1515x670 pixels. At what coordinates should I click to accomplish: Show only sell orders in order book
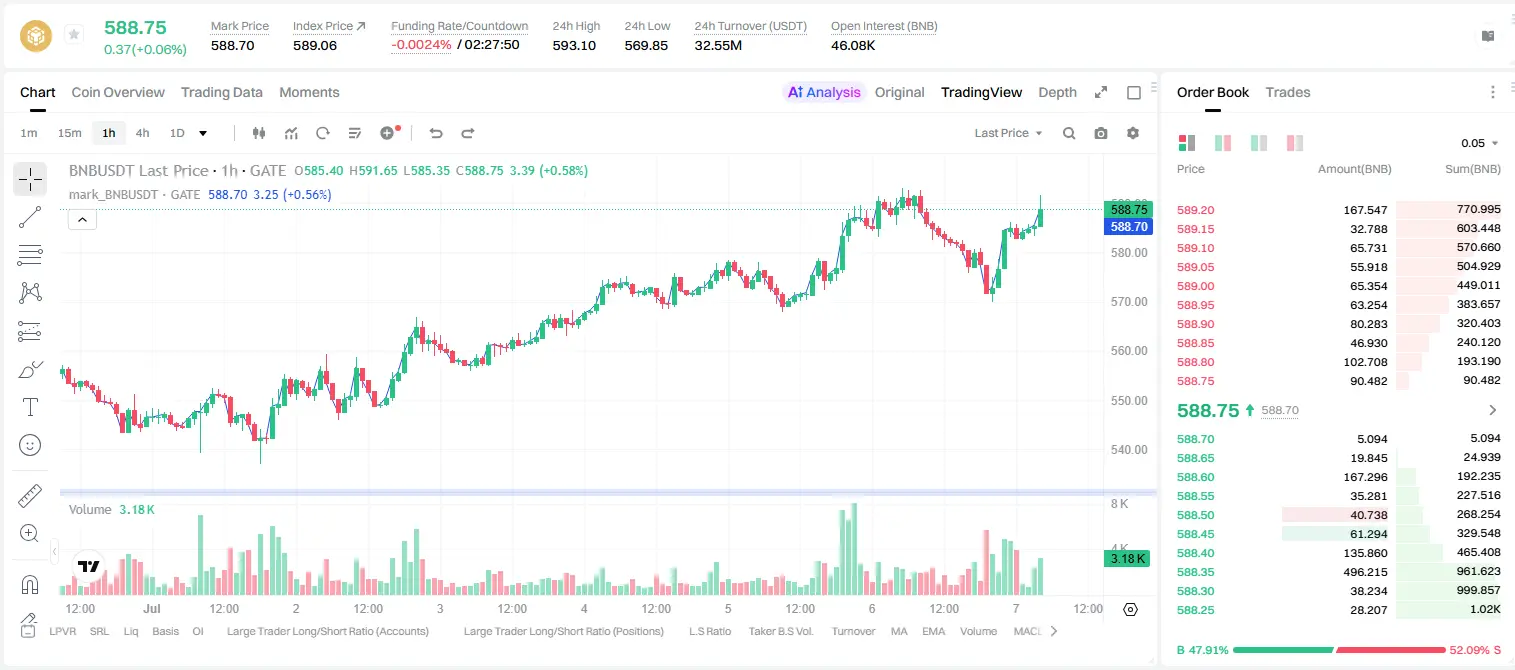(x=1295, y=143)
